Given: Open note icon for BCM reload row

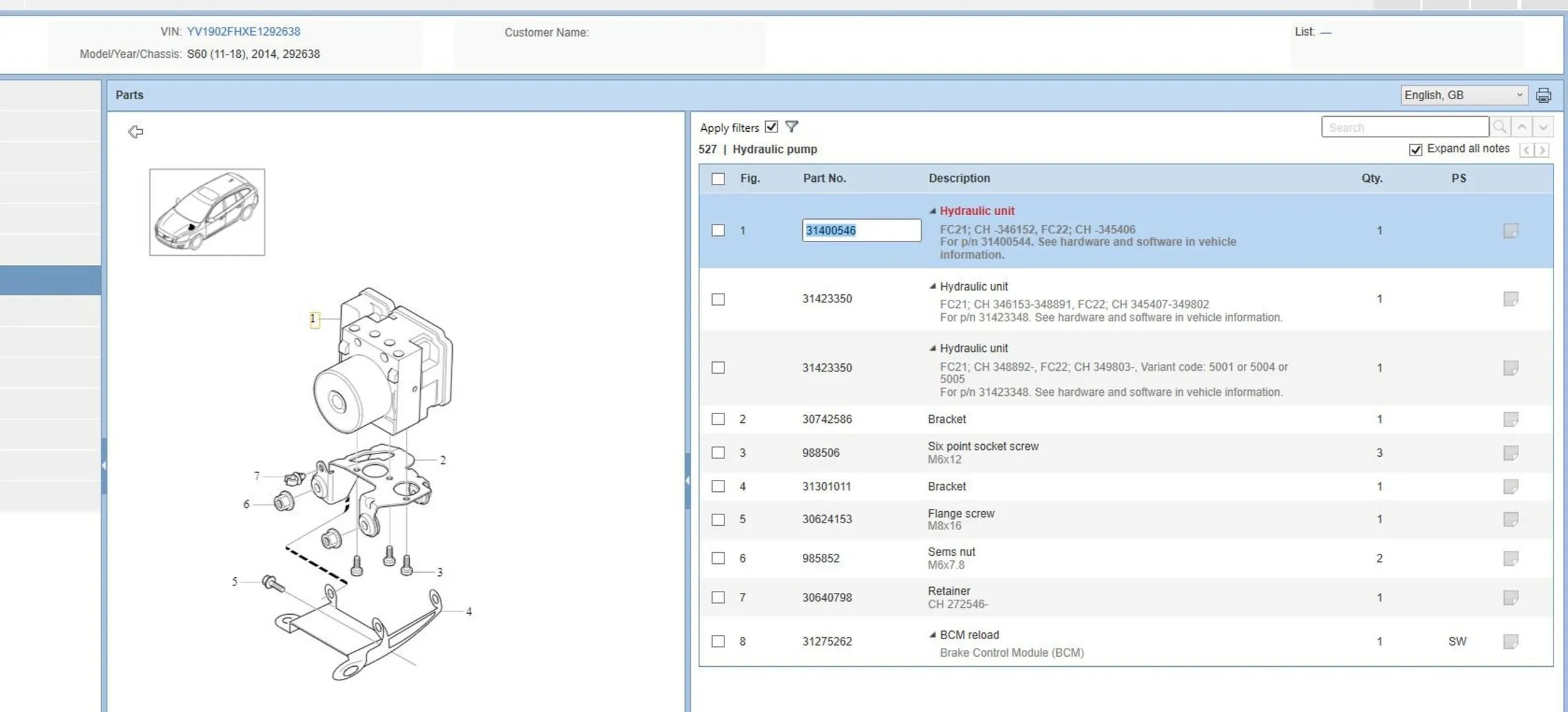Looking at the screenshot, I should pos(1510,641).
